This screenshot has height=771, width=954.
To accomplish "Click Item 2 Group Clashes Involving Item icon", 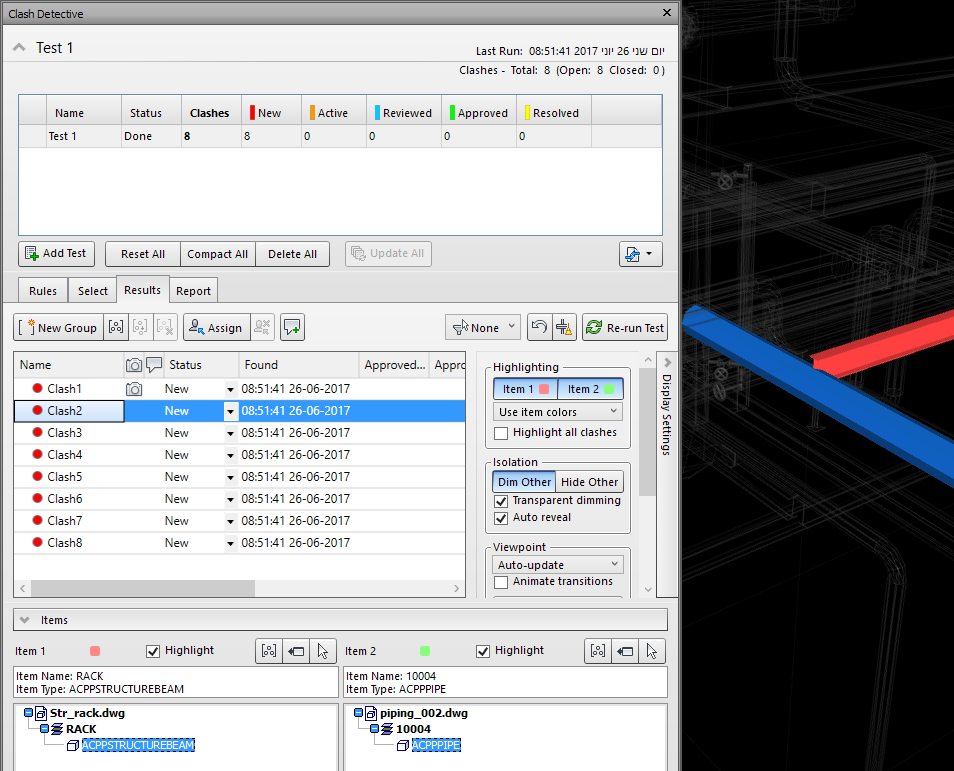I will pos(598,651).
